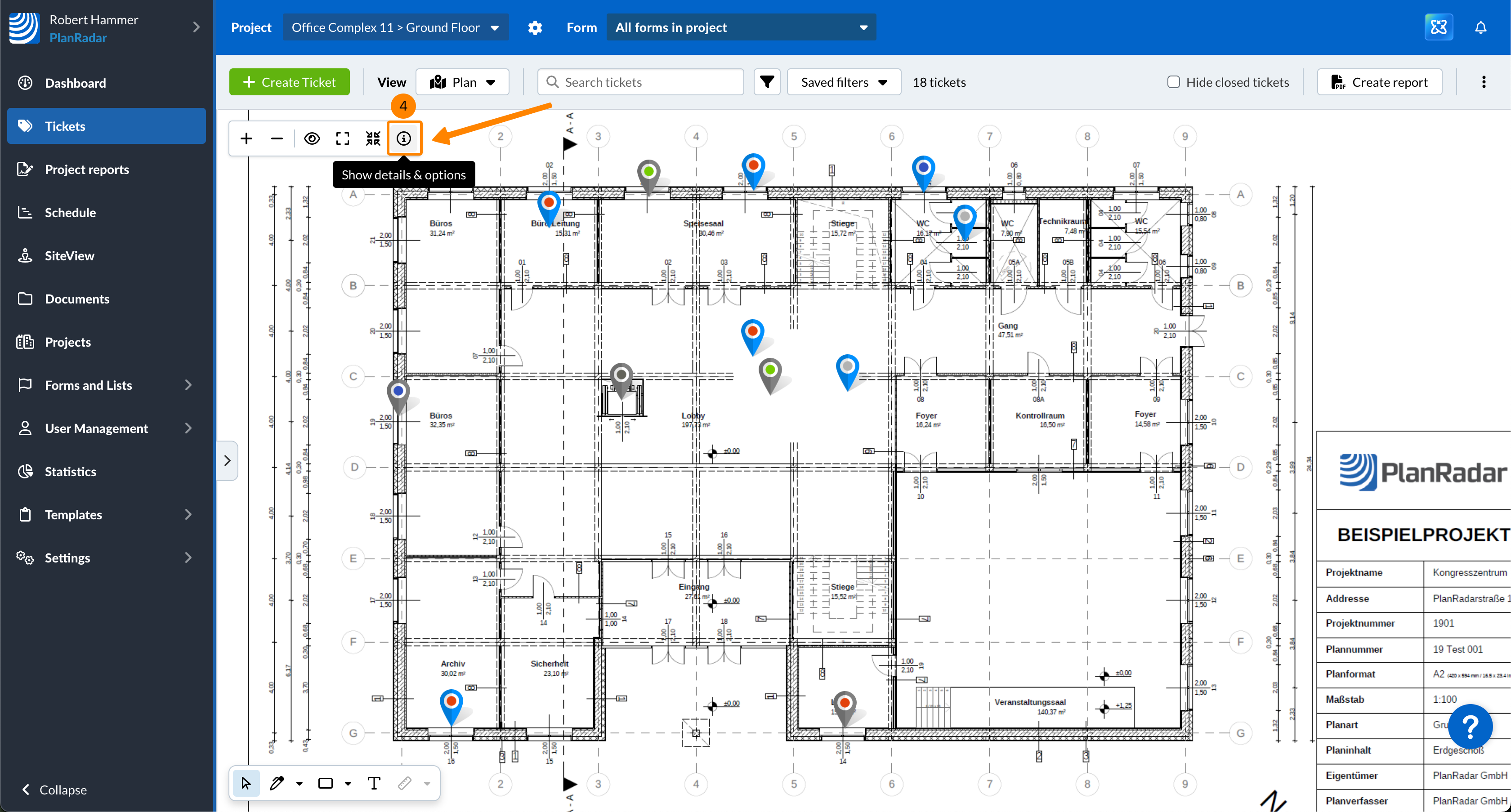Select the text tool in bottom toolbar
This screenshot has height=812, width=1511.
tap(374, 783)
